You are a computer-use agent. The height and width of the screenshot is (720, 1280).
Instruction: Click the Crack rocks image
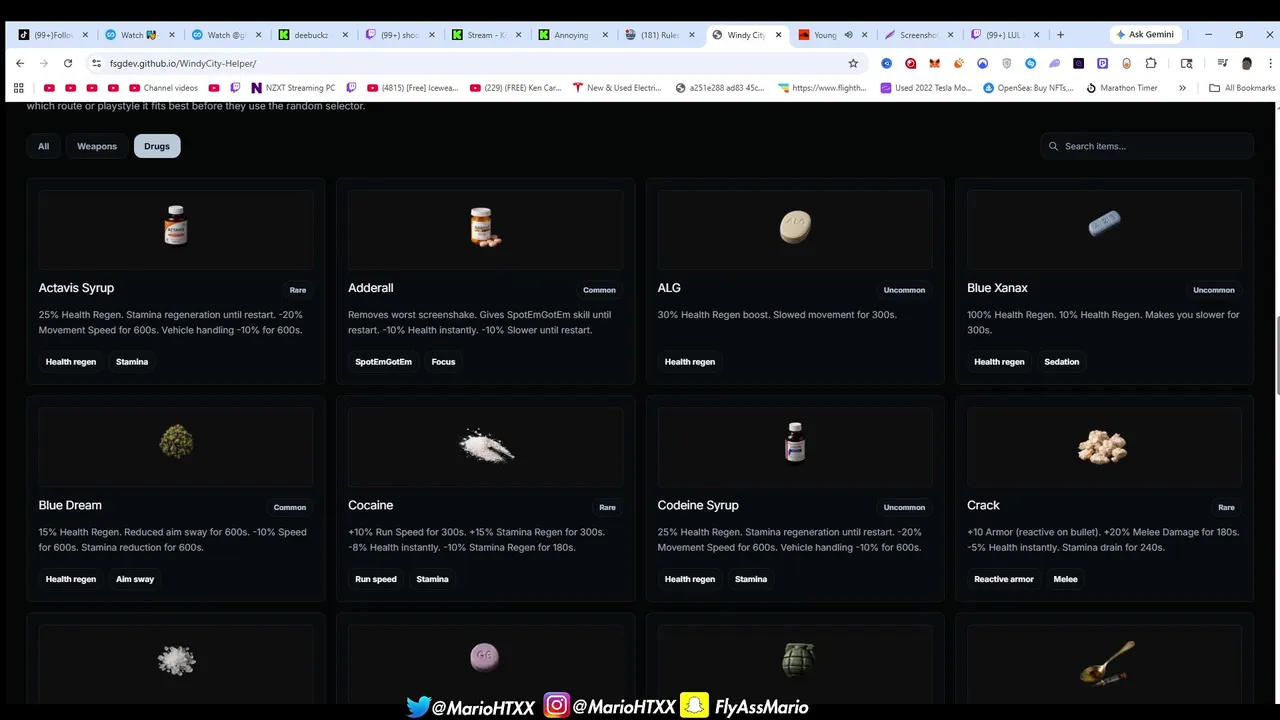pyautogui.click(x=1103, y=446)
